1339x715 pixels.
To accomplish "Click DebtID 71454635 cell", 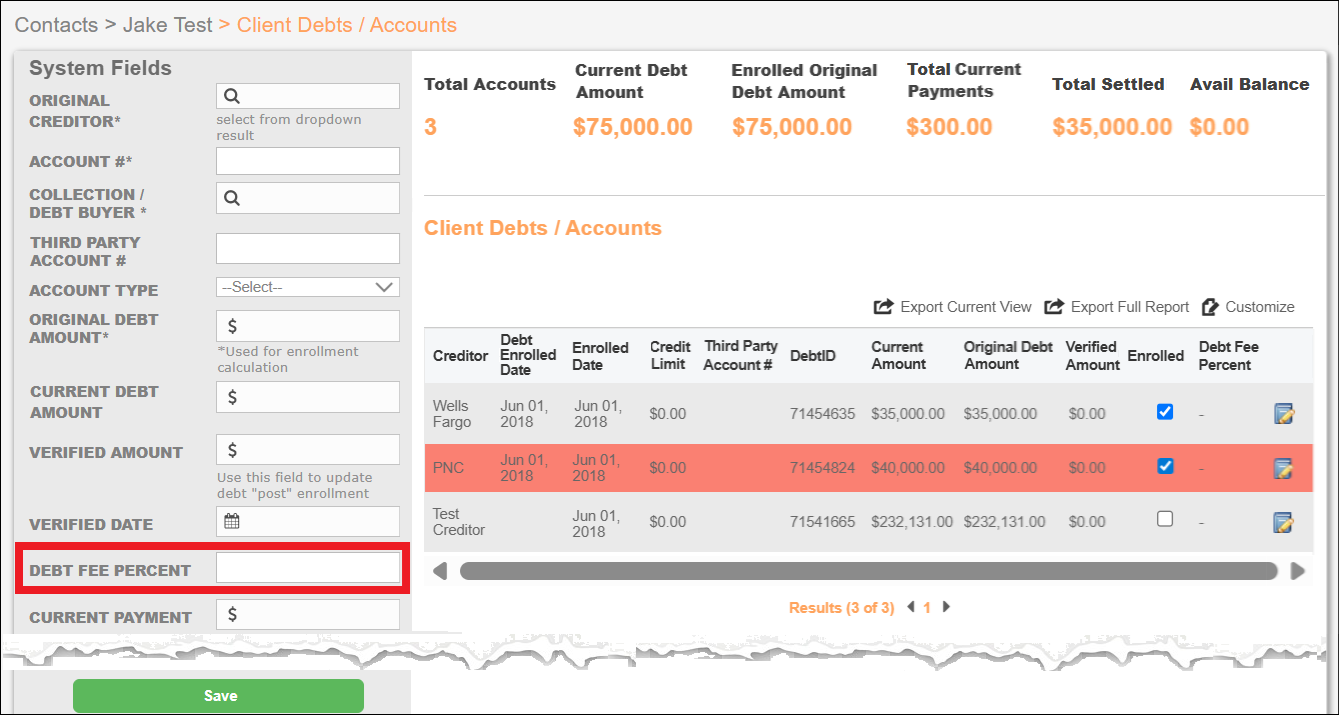I will [823, 414].
